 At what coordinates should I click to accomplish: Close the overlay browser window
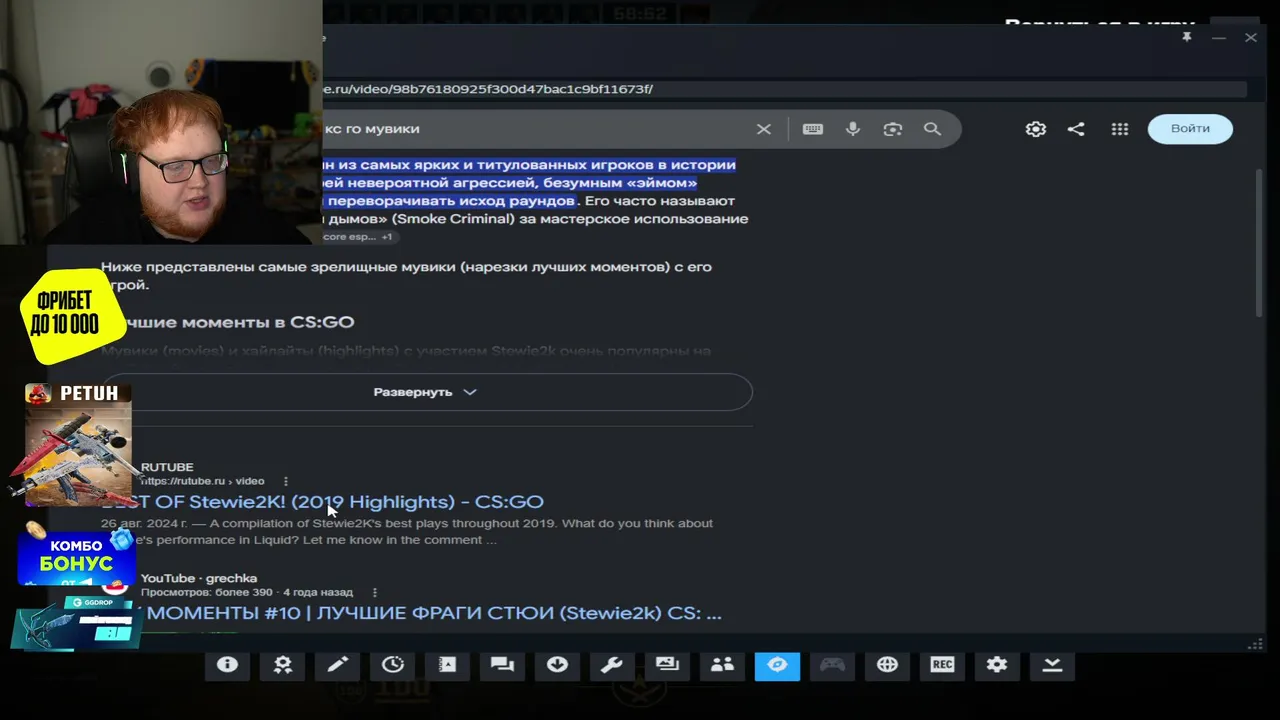click(1251, 37)
